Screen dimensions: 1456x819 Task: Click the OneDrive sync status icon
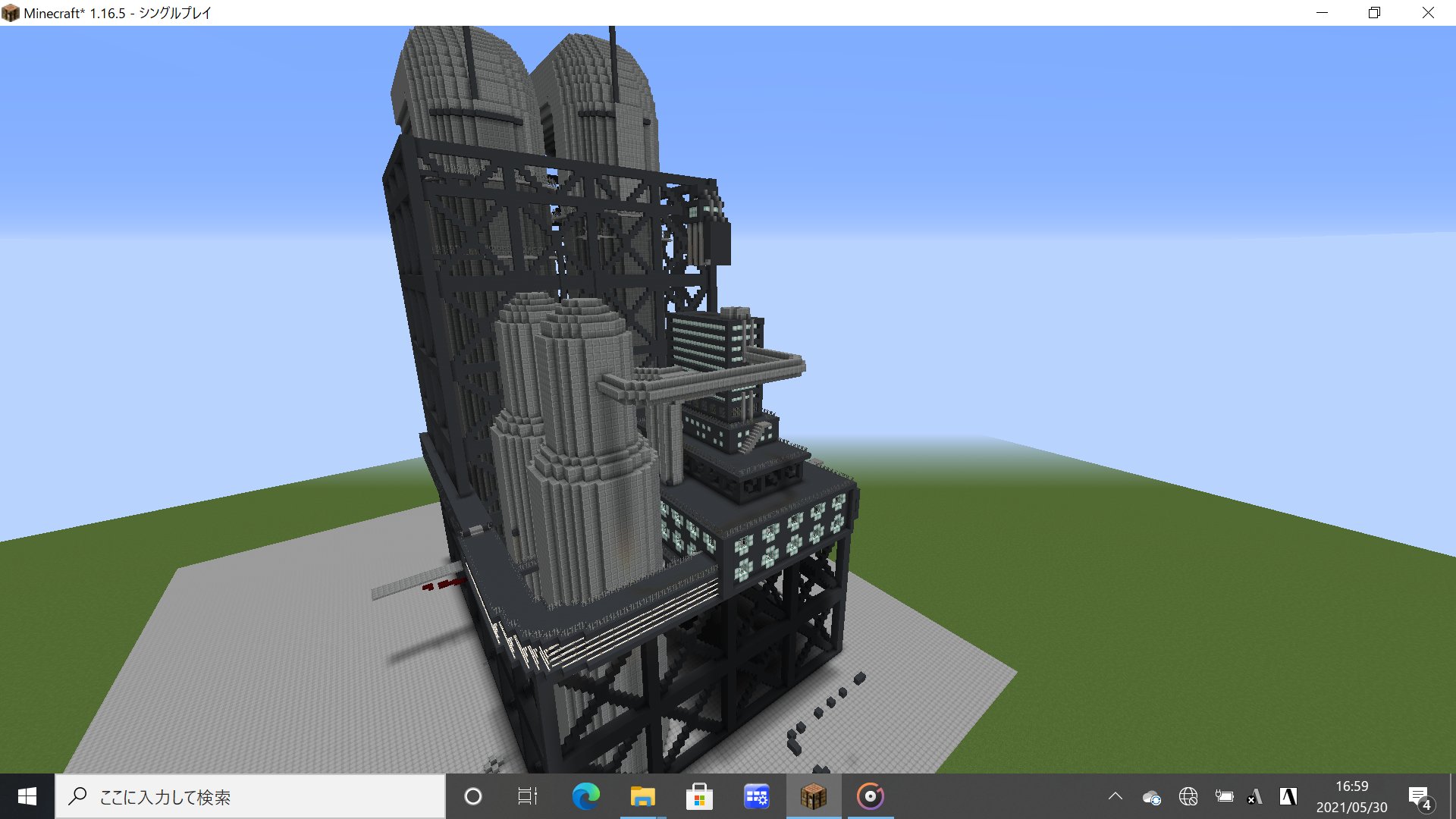tap(1152, 796)
